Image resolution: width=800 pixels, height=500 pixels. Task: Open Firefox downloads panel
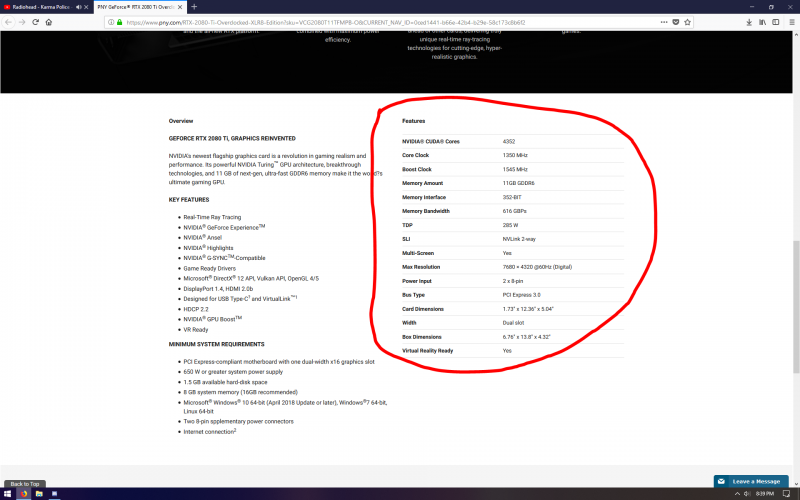tap(749, 22)
